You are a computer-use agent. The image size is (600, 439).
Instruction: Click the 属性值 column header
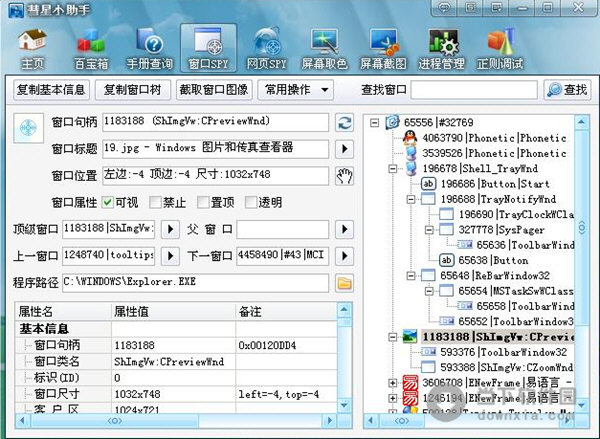pyautogui.click(x=173, y=311)
